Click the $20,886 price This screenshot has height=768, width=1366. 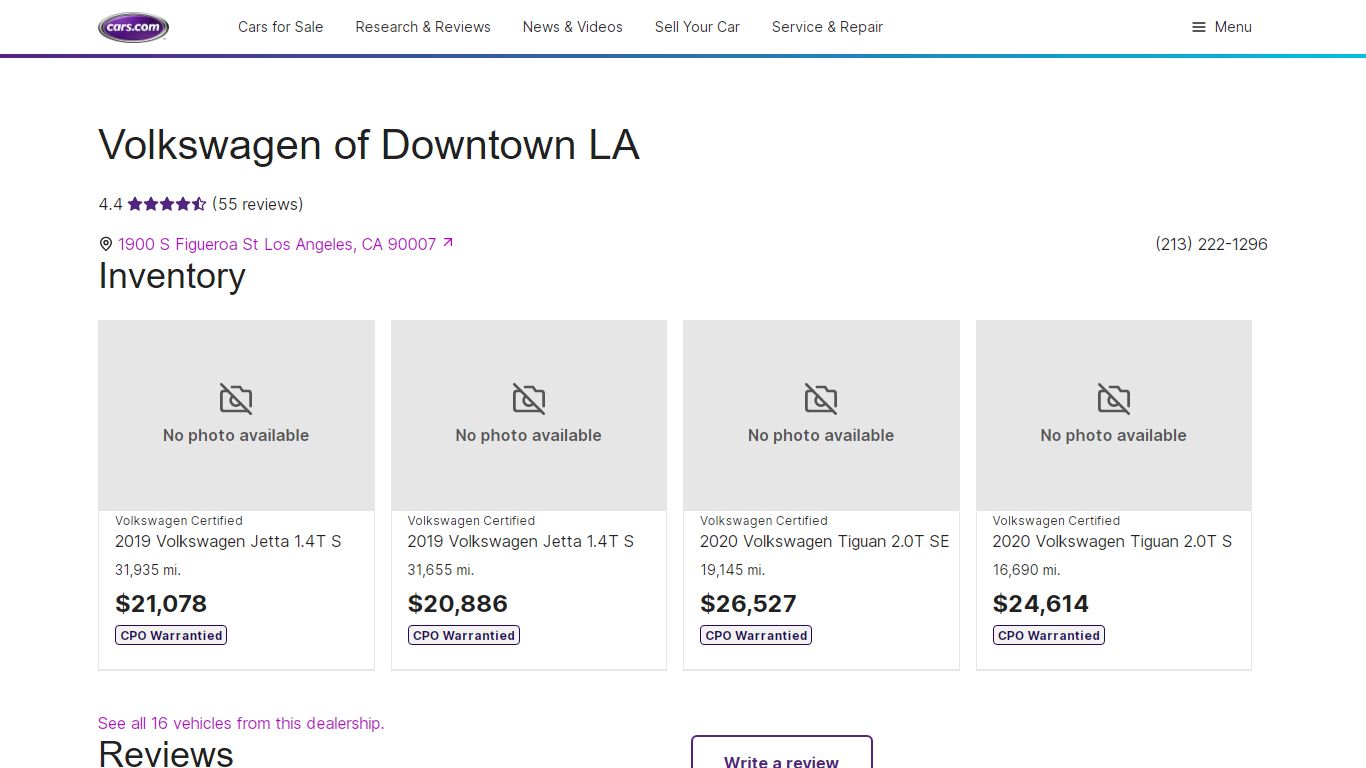pos(458,604)
